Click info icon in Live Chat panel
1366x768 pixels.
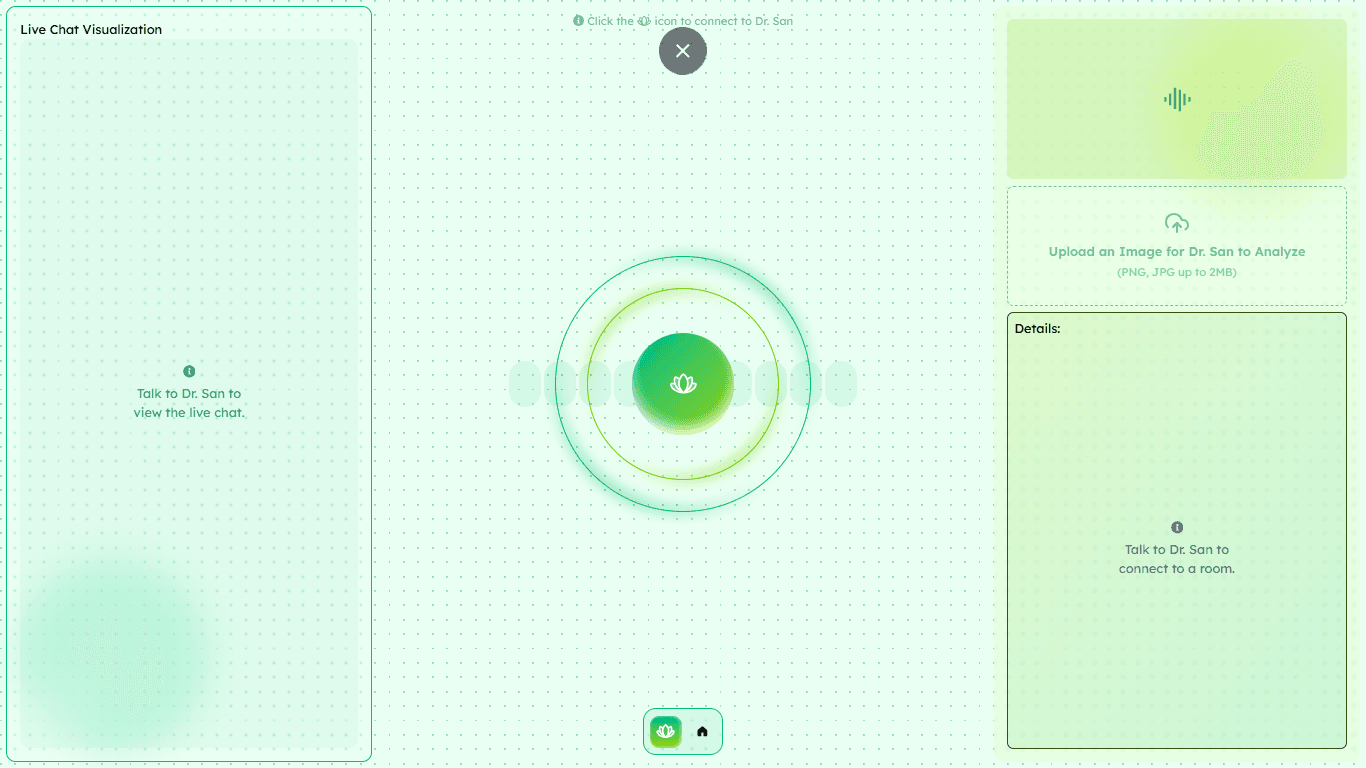point(189,372)
